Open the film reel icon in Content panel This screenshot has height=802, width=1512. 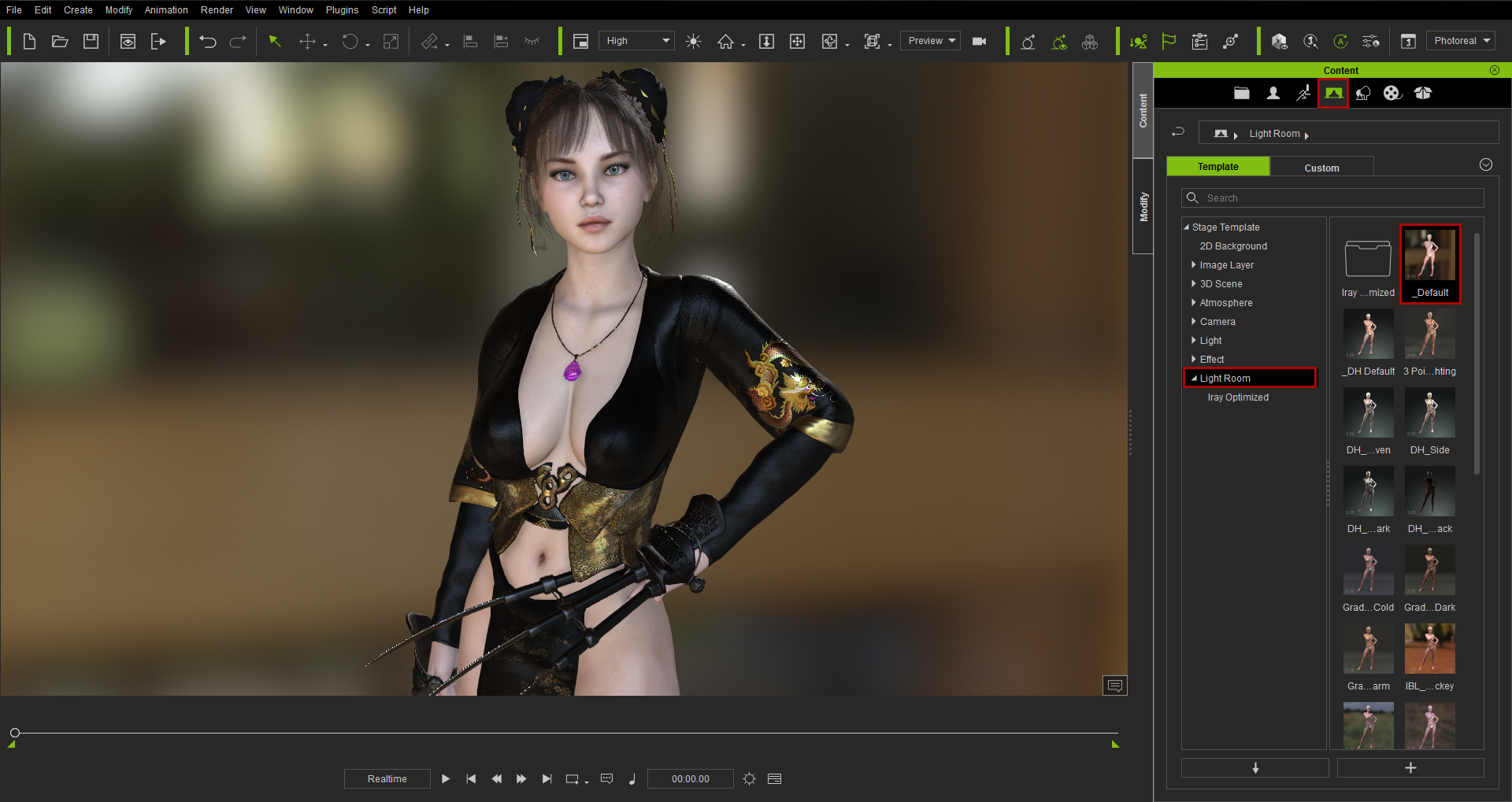[x=1392, y=93]
